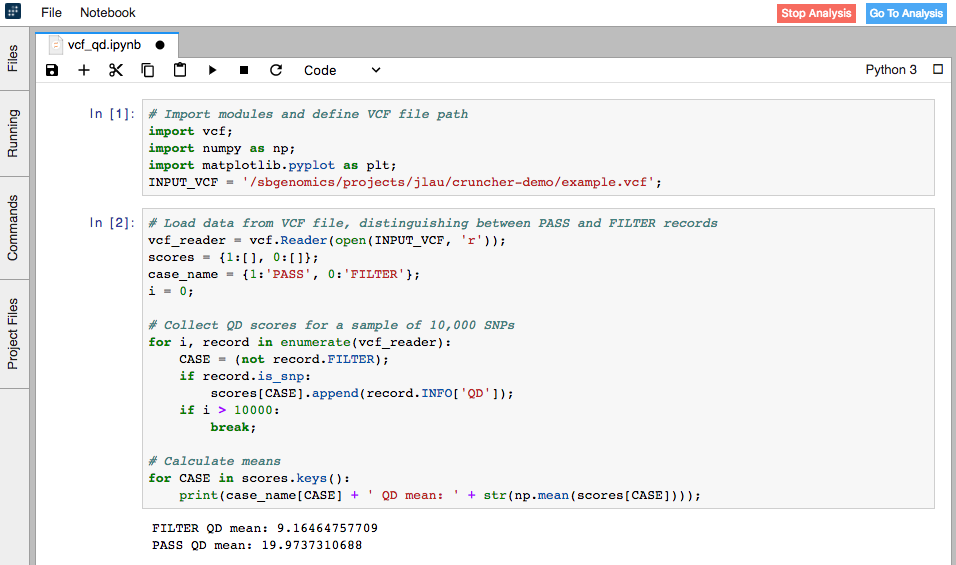Viewport: 956px width, 565px height.
Task: Click the Python 3 kernel name
Action: click(891, 69)
